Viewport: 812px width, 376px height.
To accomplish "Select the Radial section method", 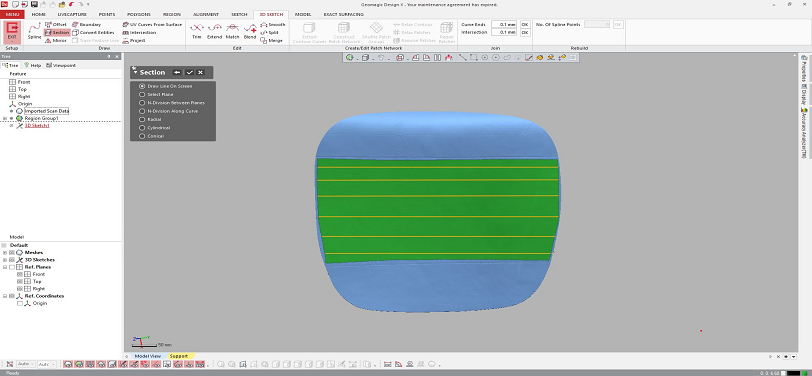I will coord(150,119).
